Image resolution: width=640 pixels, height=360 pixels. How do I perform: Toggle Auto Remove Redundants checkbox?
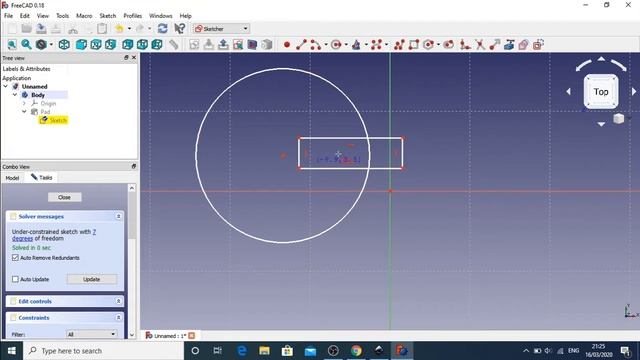(16, 258)
